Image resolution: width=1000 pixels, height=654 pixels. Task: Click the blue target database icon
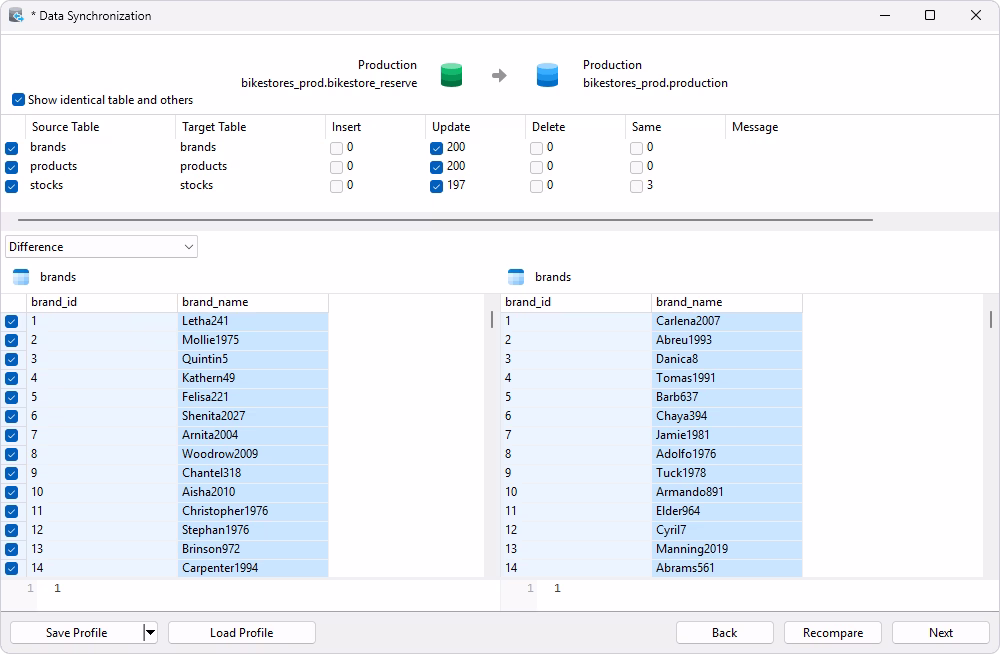coord(547,75)
